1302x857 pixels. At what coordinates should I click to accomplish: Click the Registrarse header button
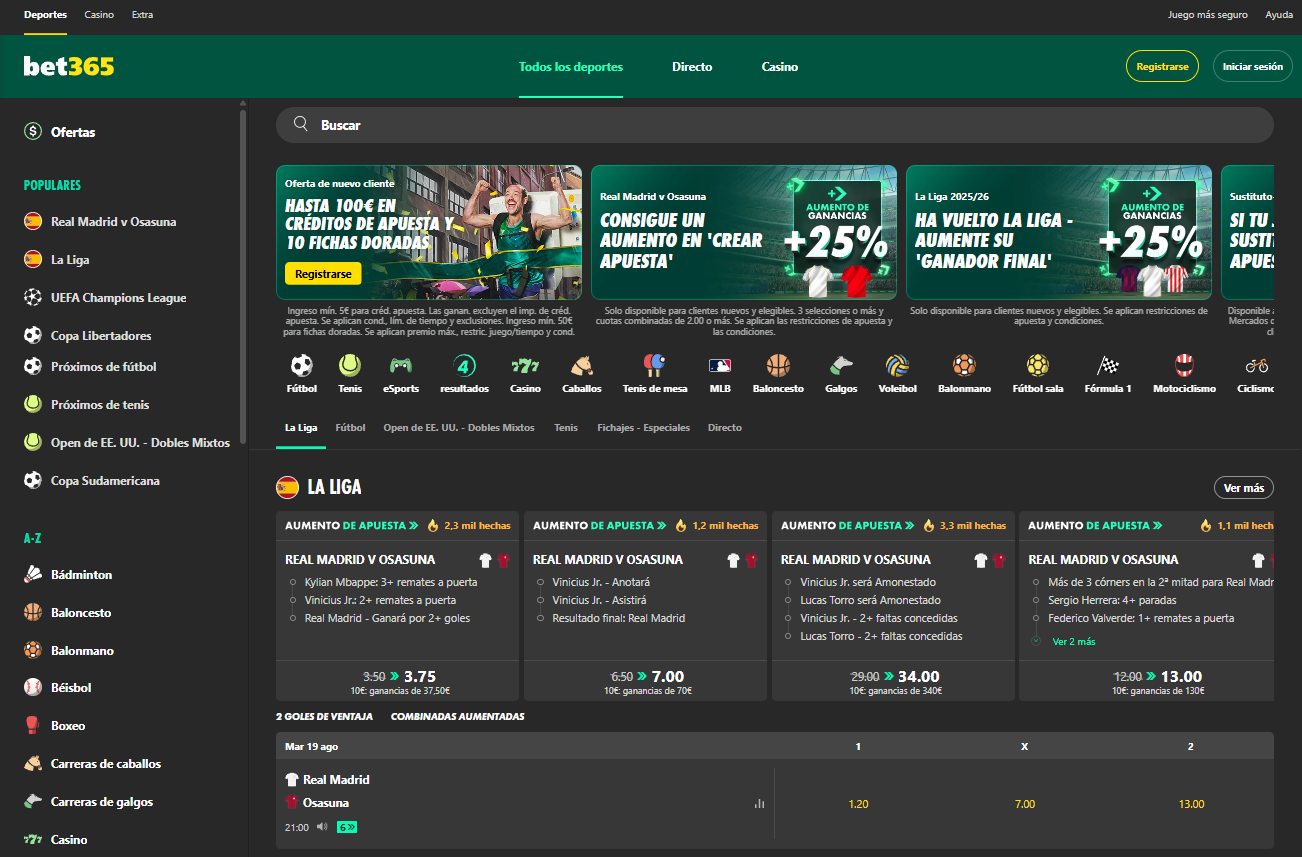point(1162,66)
